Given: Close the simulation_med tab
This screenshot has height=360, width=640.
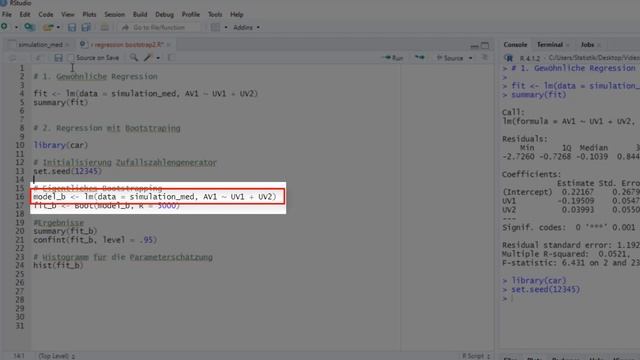Looking at the screenshot, I should (67, 44).
